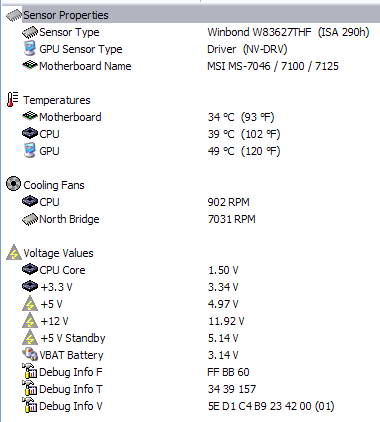Click the fan icon beside Cooling Fans
Viewport: 380px width, 422px height.
(x=13, y=184)
